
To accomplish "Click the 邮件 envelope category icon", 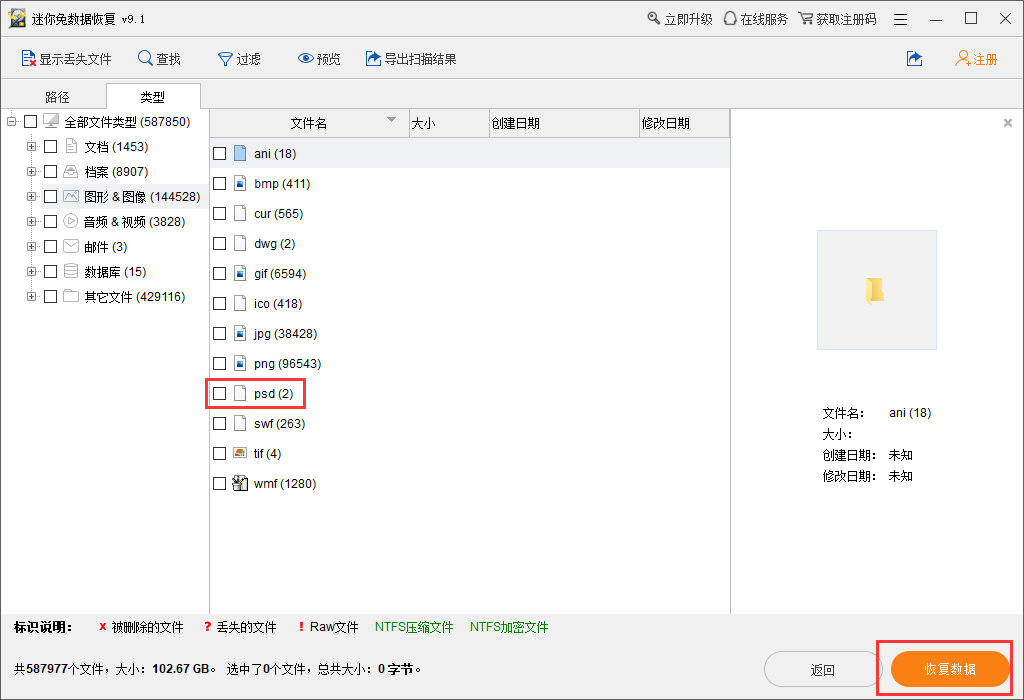I will click(x=71, y=246).
